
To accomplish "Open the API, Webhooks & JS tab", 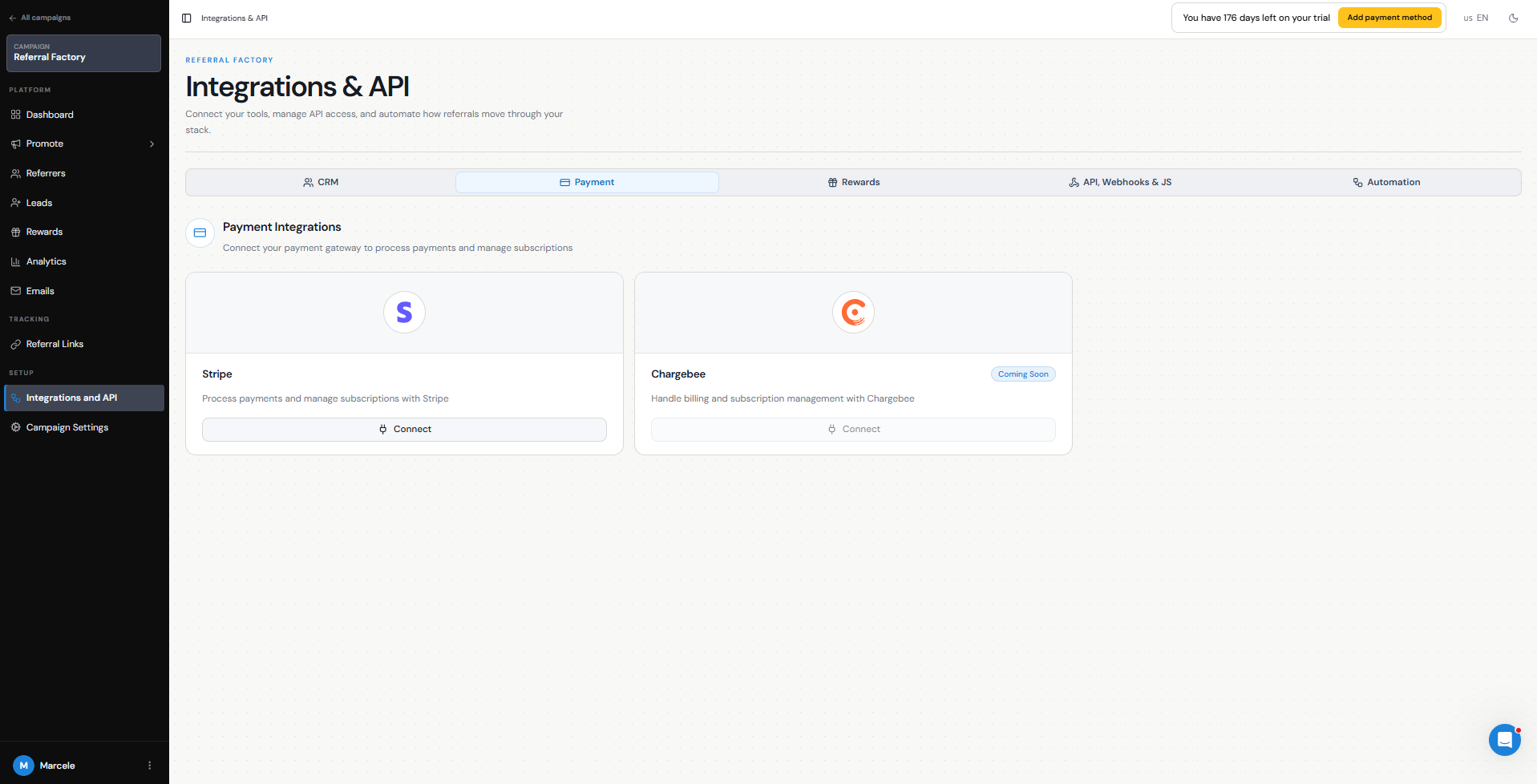I will pyautogui.click(x=1120, y=182).
